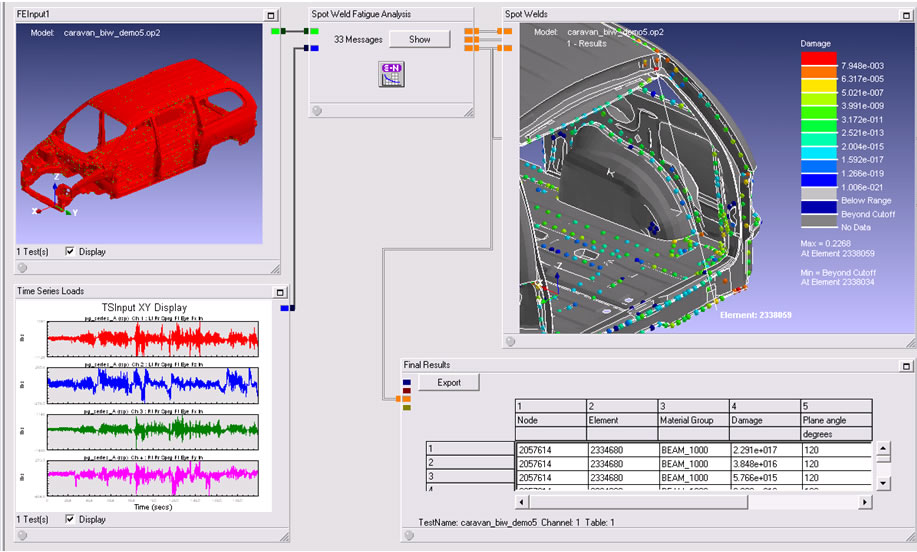
Task: Select row 2 header in results table
Action: [x=470, y=462]
